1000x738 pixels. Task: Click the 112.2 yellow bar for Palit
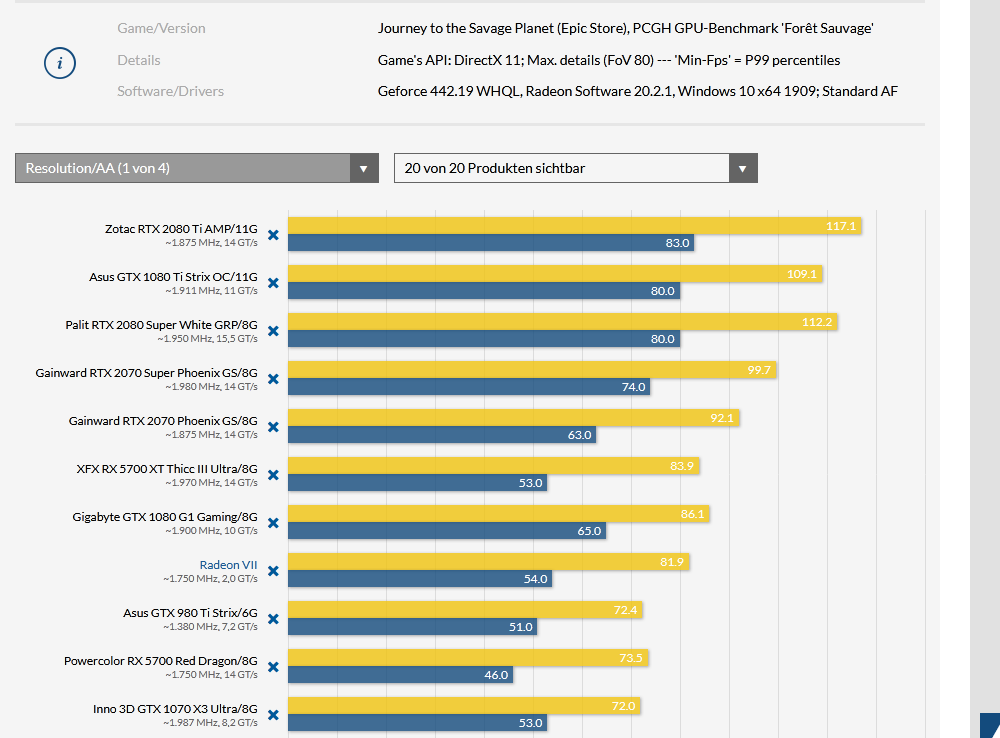click(562, 321)
